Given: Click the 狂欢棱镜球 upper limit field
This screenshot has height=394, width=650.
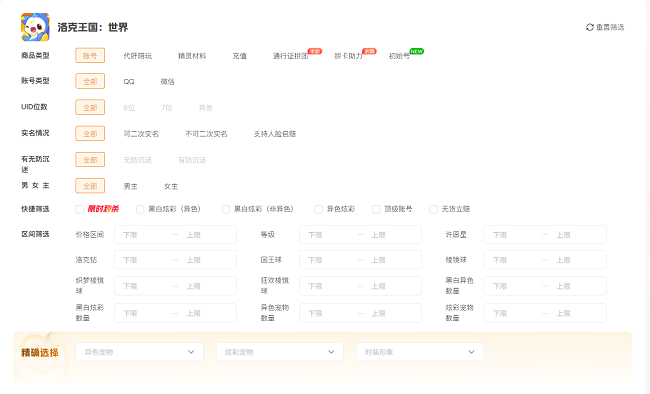Looking at the screenshot, I should click(x=392, y=286).
